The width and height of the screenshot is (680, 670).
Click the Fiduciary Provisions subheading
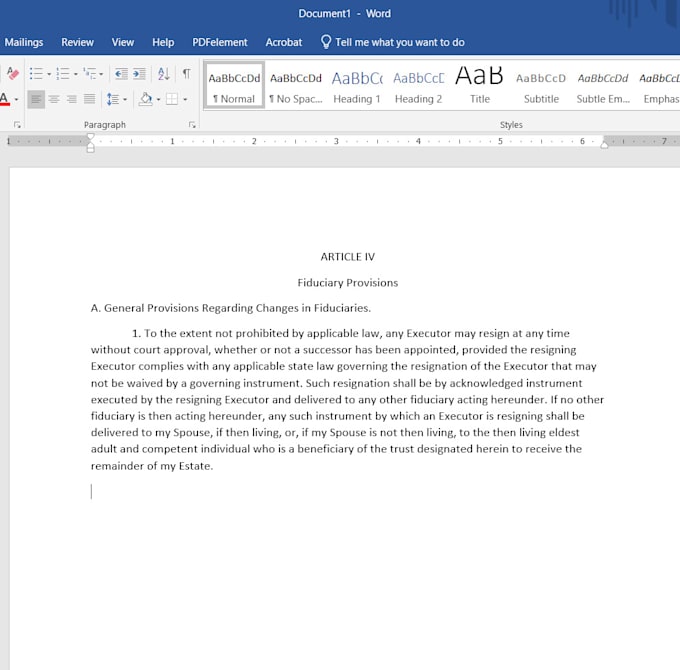tap(347, 283)
